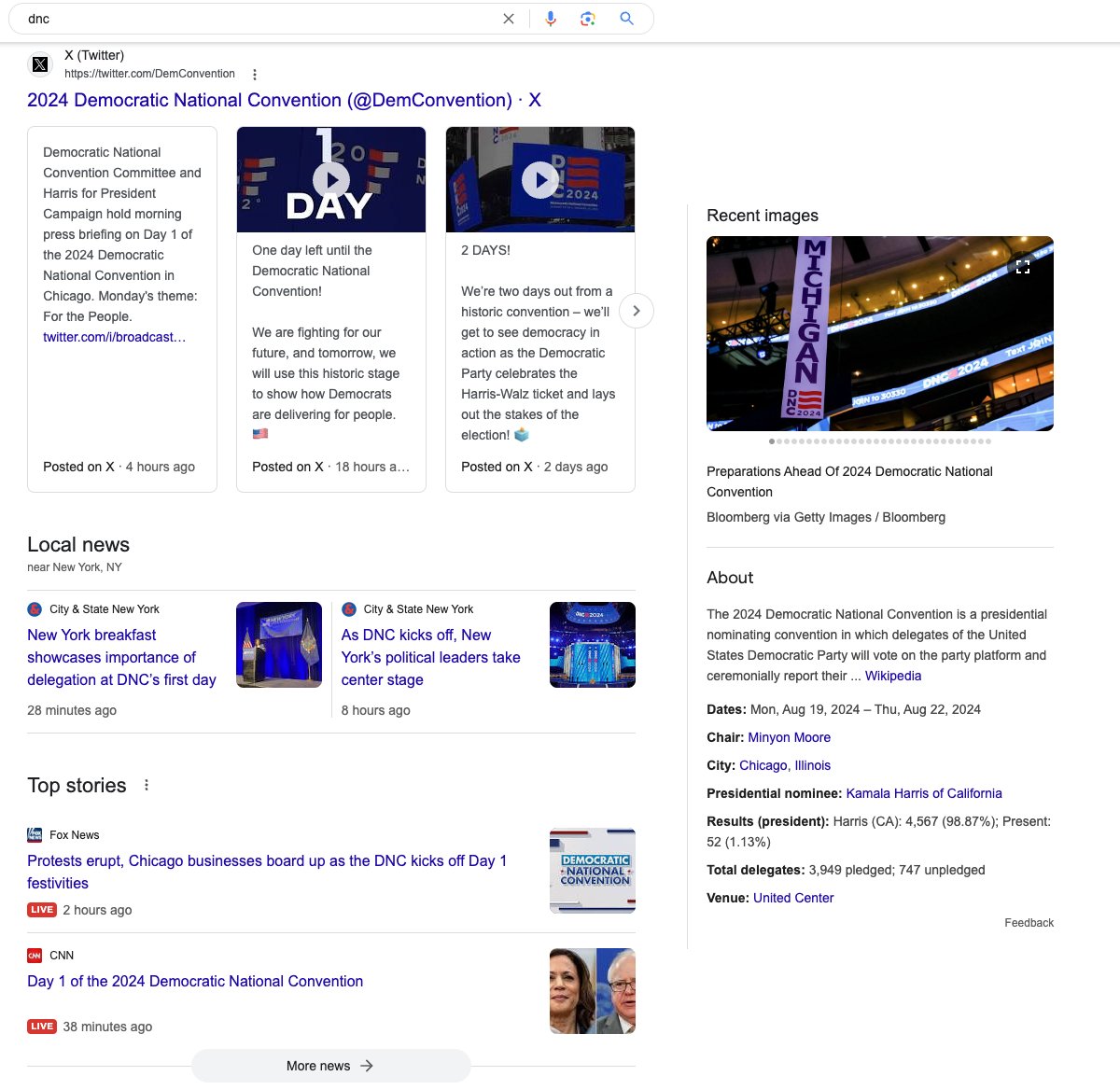Click the 'Posted on X · 4 hours ago' text
This screenshot has height=1090, width=1120.
point(119,467)
